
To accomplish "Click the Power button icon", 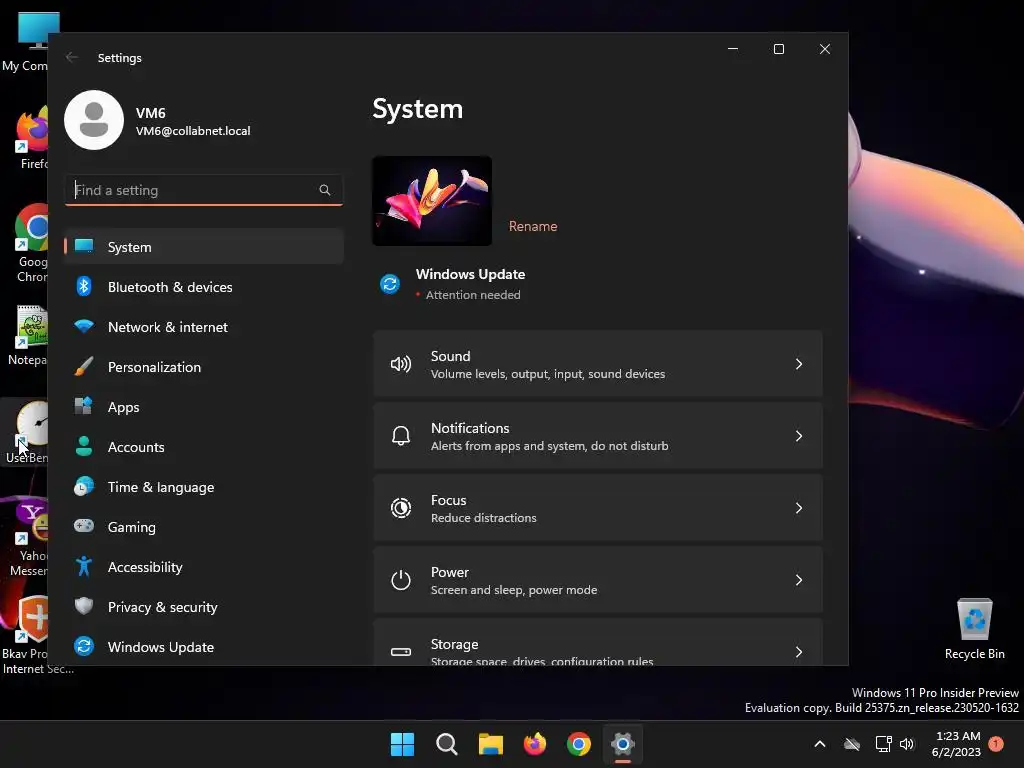I will coord(401,580).
